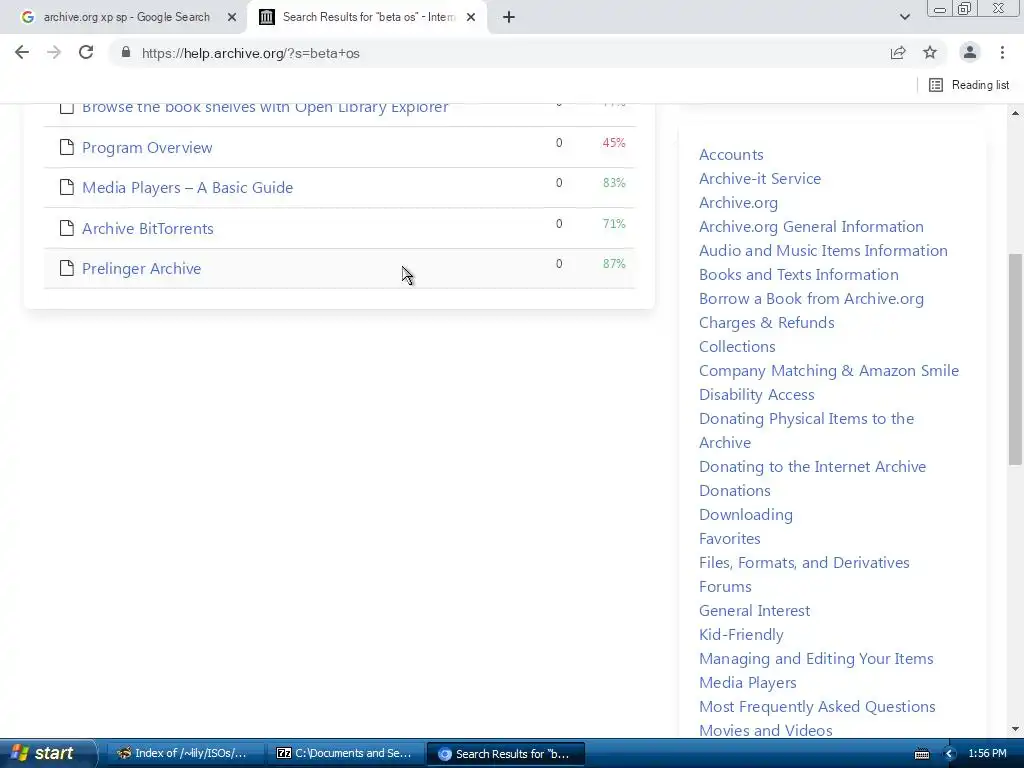Open Managing and Editing Your Items
This screenshot has height=768, width=1024.
816,658
